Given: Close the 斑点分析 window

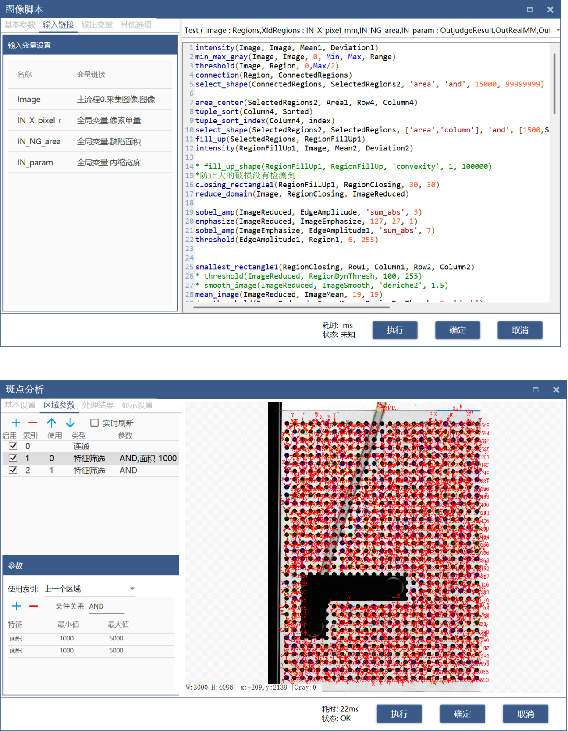Looking at the screenshot, I should point(556,389).
